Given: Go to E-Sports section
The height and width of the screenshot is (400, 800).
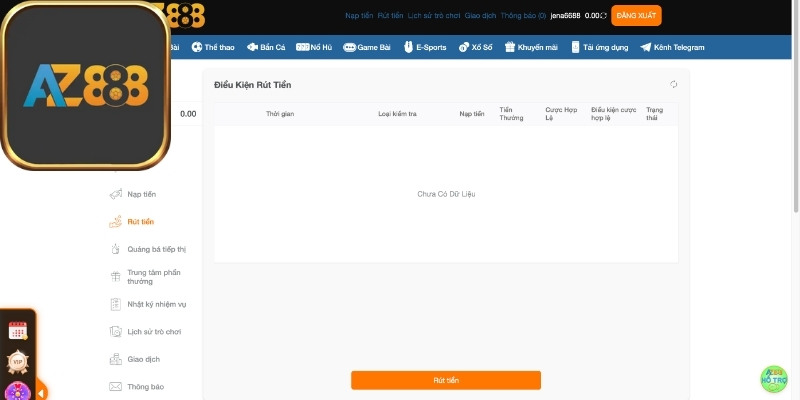Looking at the screenshot, I should point(425,47).
